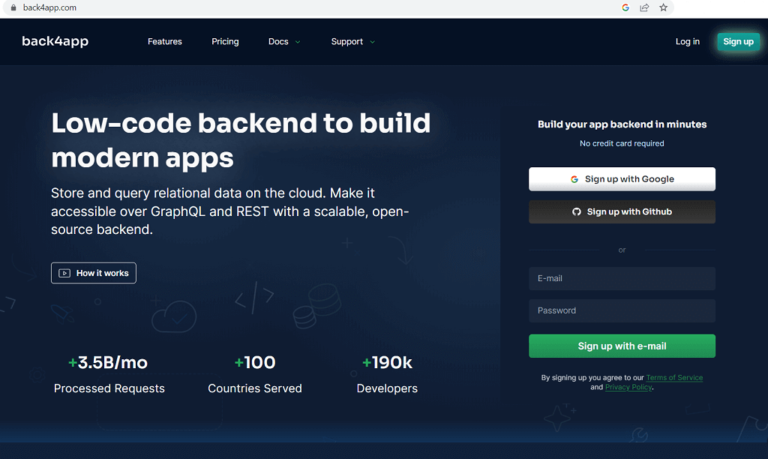Image resolution: width=768 pixels, height=459 pixels.
Task: Open the Pricing page from navigation
Action: pos(225,42)
